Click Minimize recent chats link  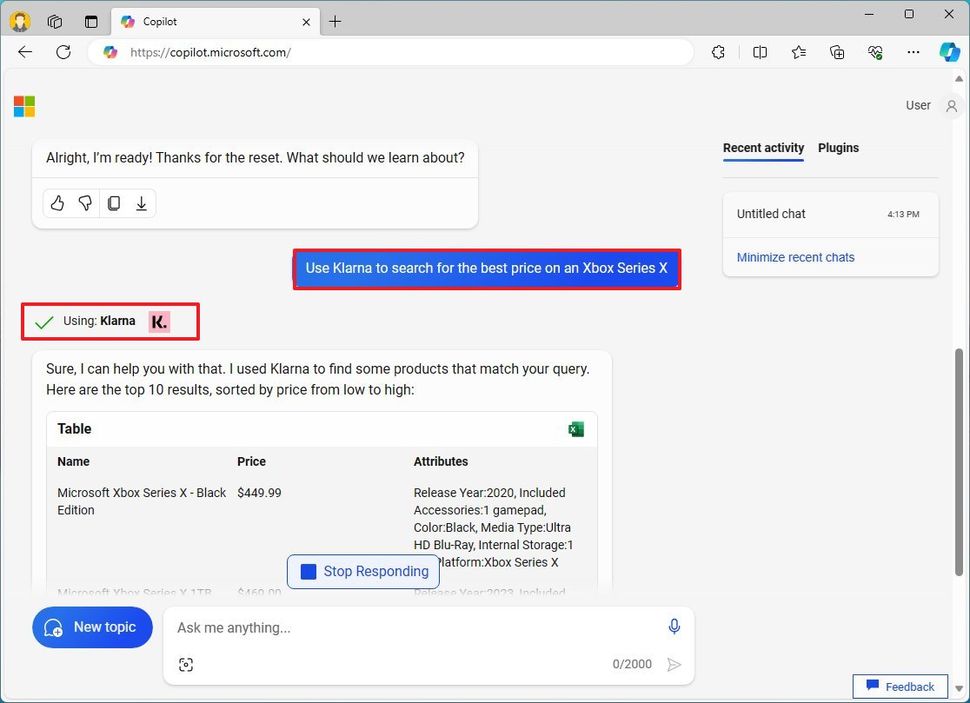[795, 257]
